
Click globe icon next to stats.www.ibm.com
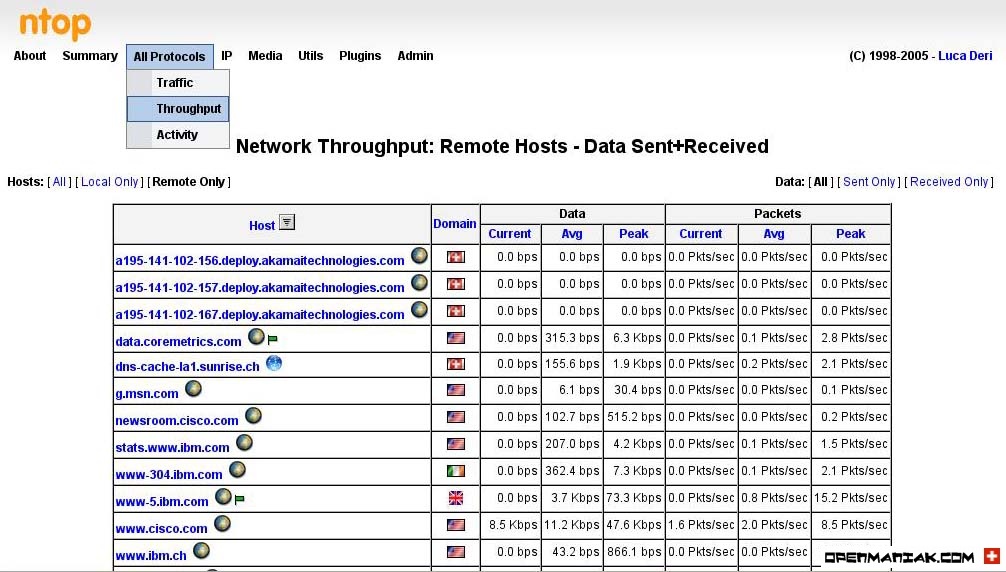244,442
